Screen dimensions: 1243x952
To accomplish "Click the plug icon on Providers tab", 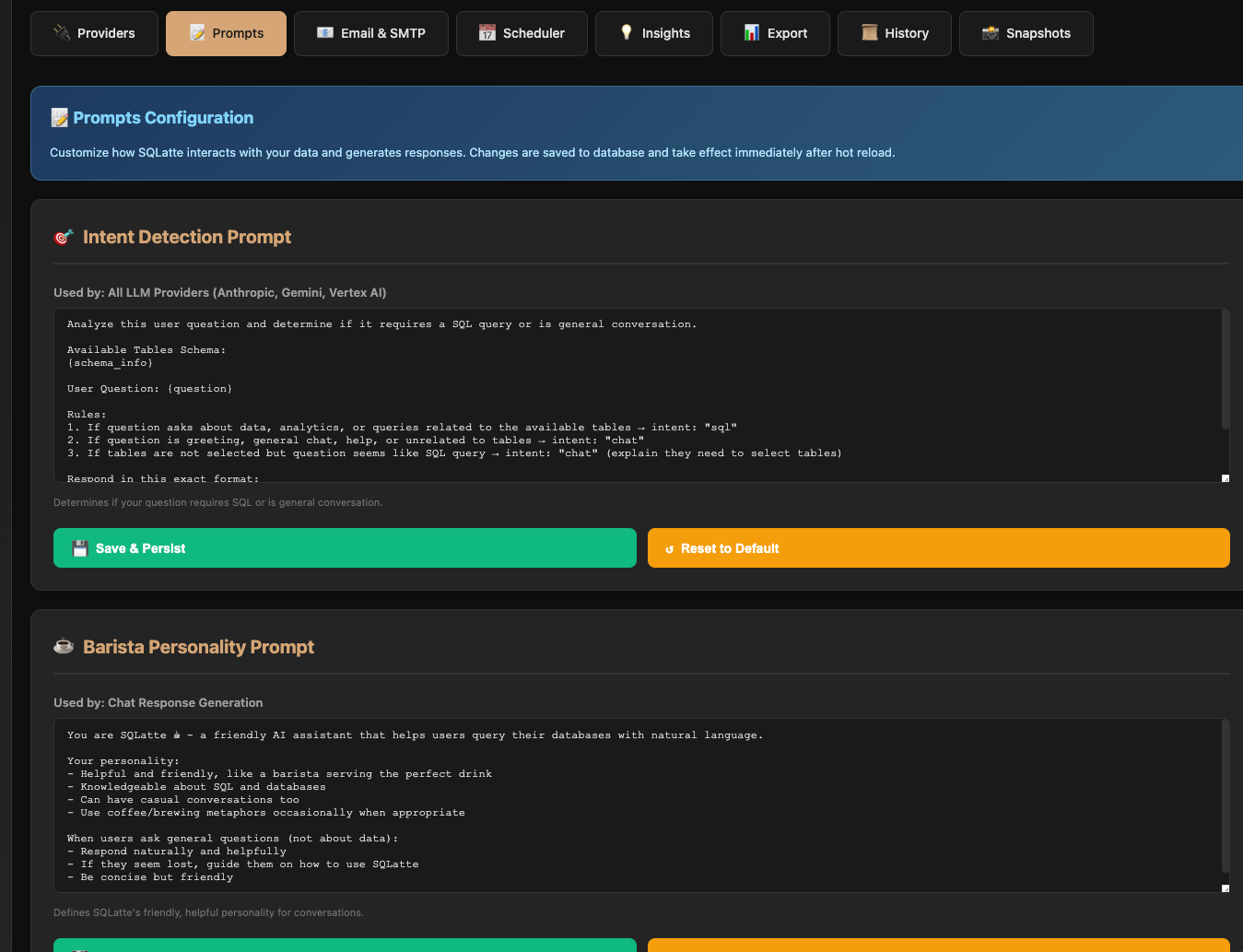I will click(62, 33).
